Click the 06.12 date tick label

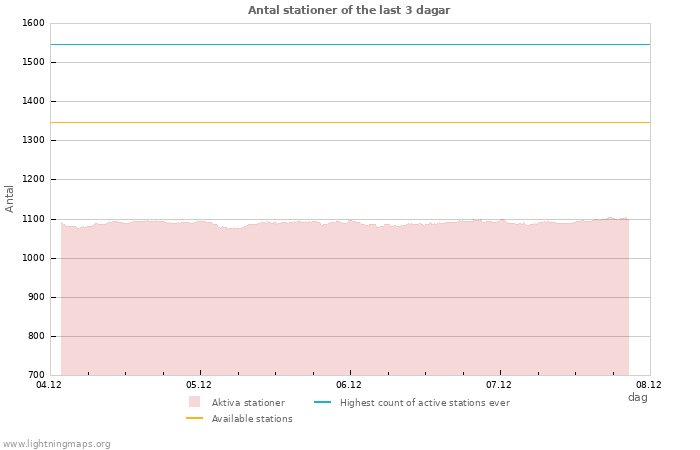click(349, 384)
